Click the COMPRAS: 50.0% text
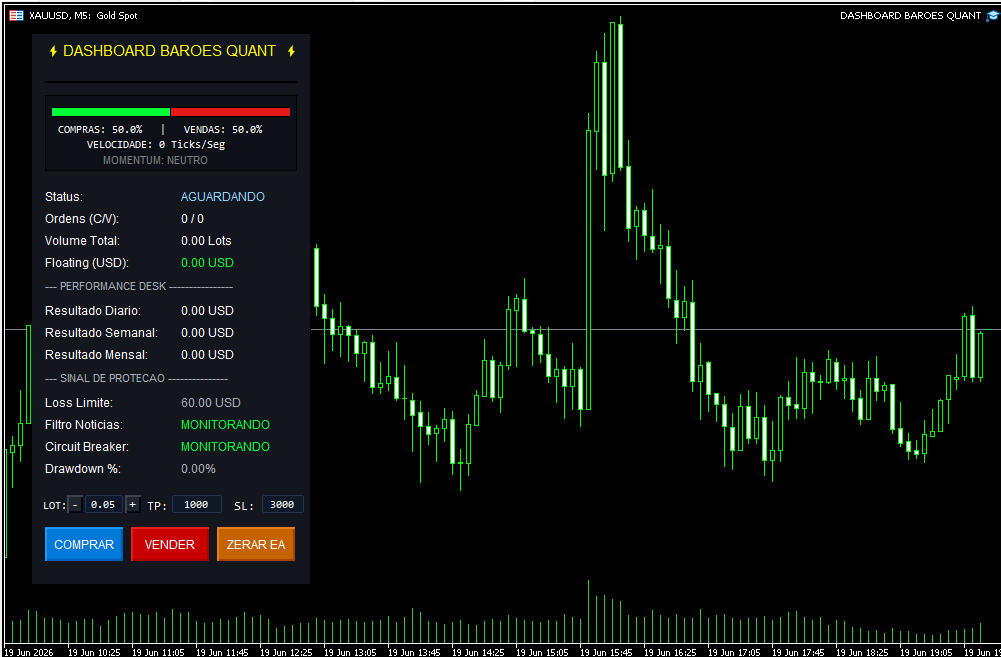Screen dimensions: 1001x657 pyautogui.click(x=100, y=130)
